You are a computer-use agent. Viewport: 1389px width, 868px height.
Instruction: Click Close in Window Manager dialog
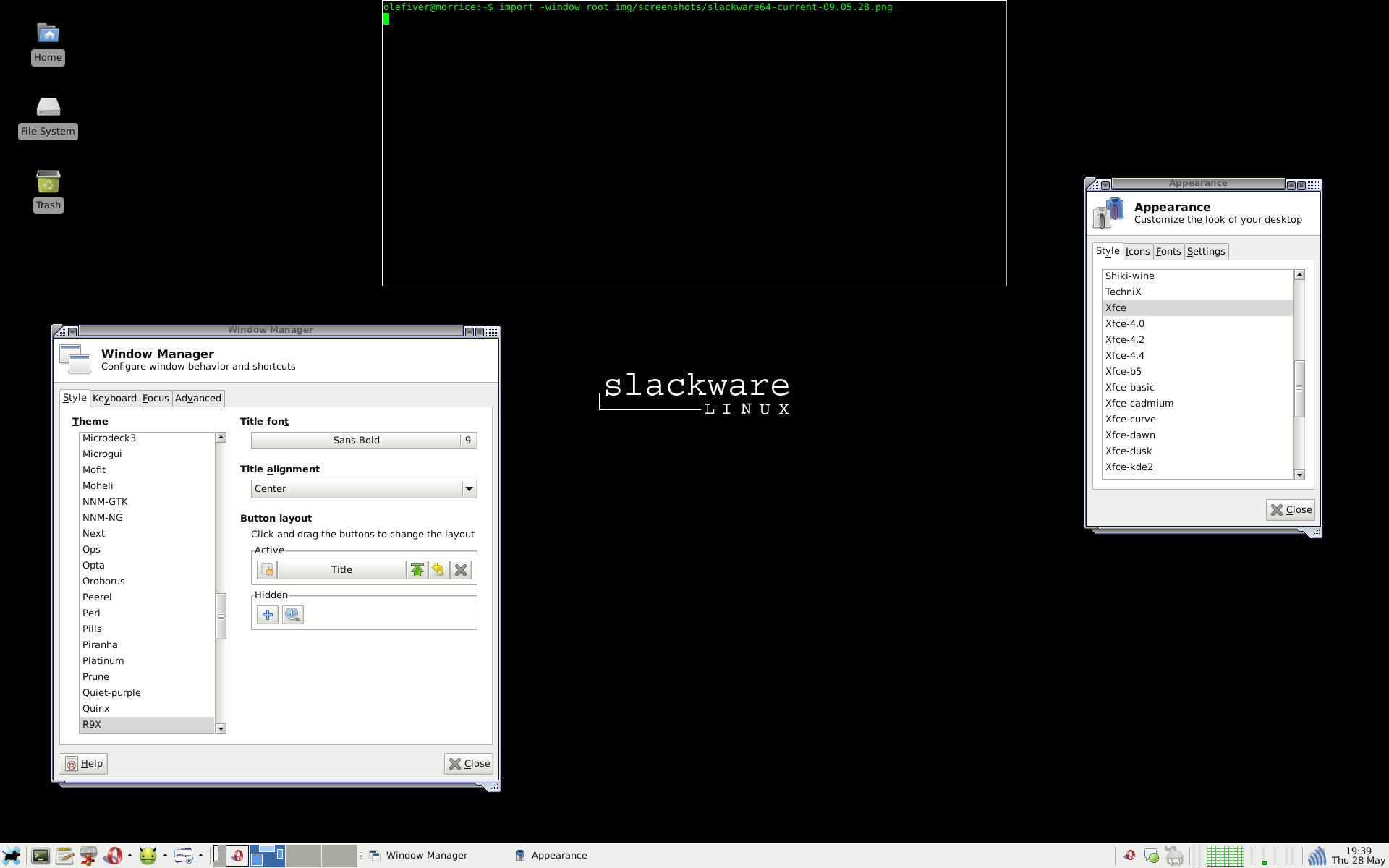tap(469, 764)
